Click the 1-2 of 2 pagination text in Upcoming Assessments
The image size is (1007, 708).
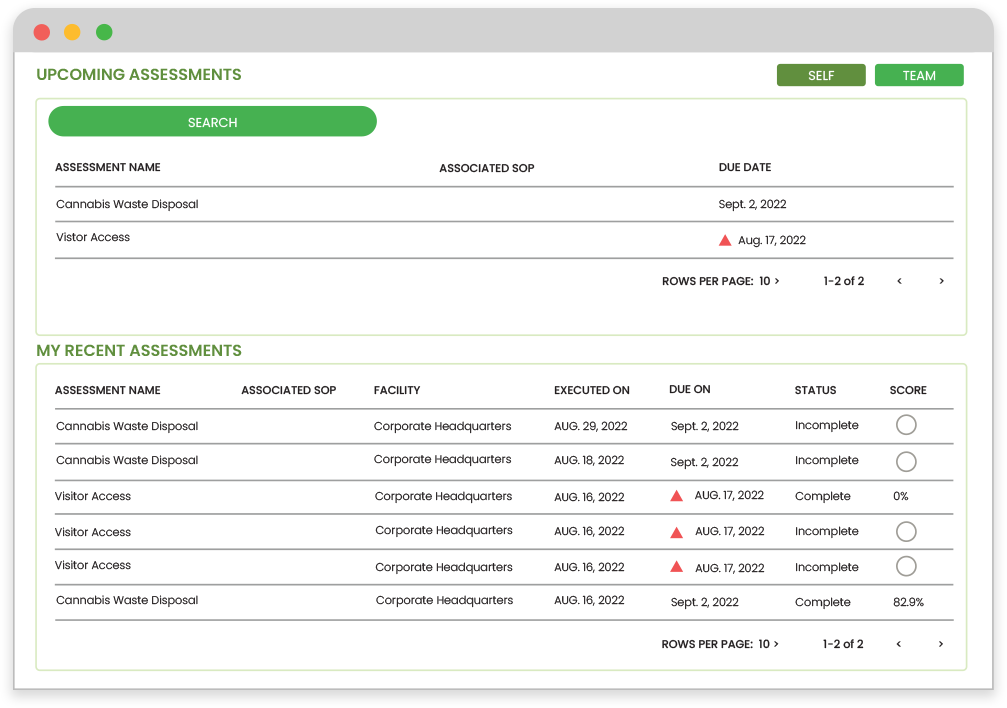click(844, 281)
